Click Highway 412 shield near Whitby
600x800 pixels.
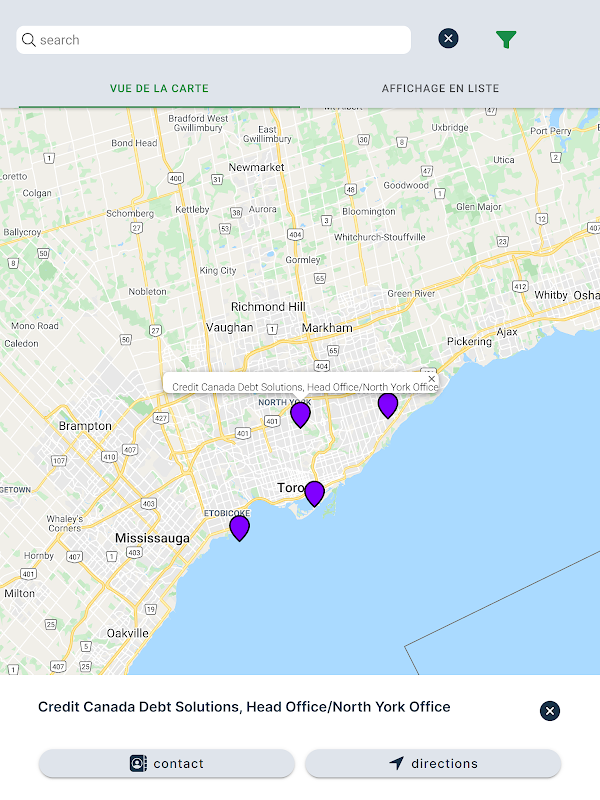tap(520, 286)
